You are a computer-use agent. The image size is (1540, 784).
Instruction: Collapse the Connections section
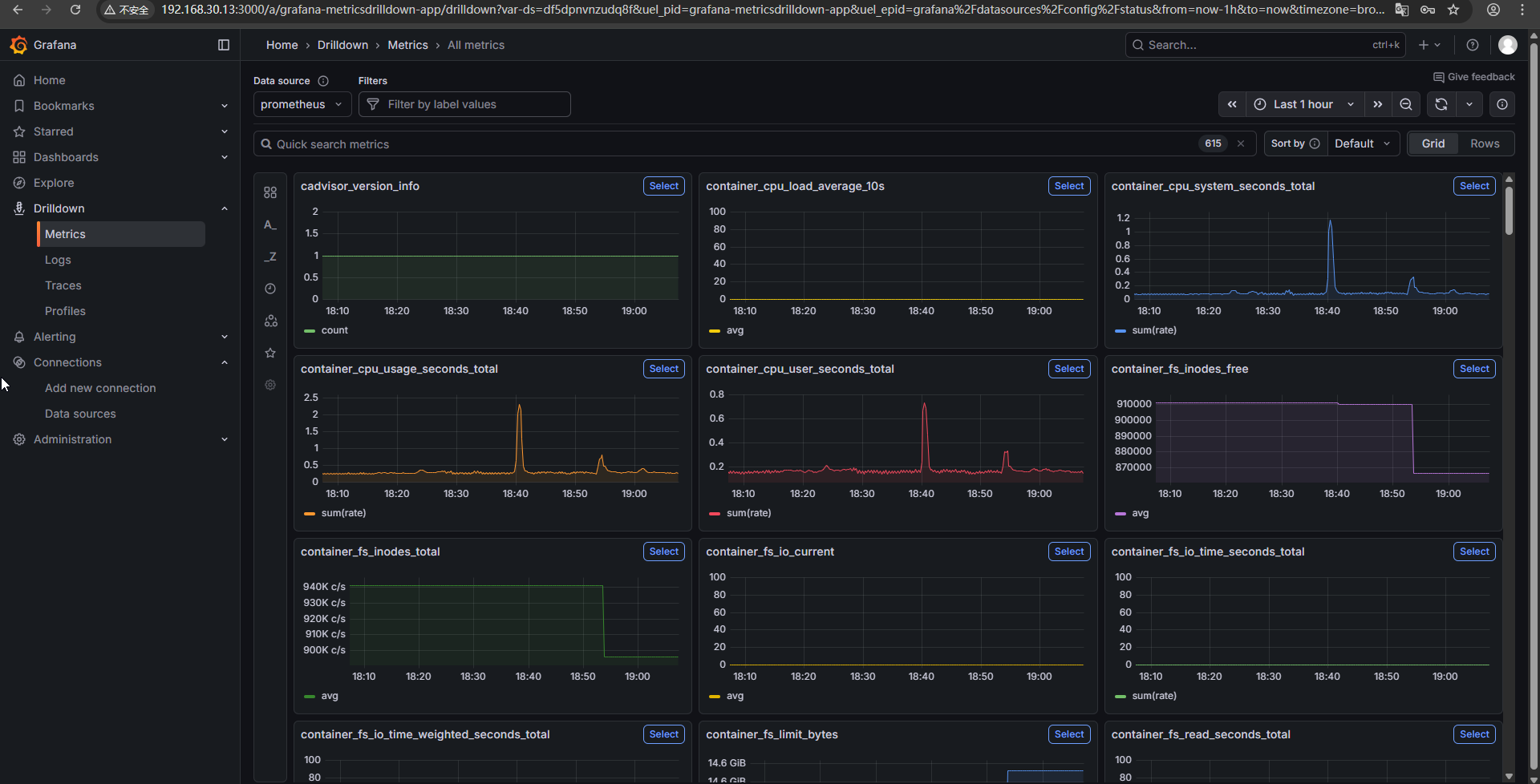tap(225, 362)
